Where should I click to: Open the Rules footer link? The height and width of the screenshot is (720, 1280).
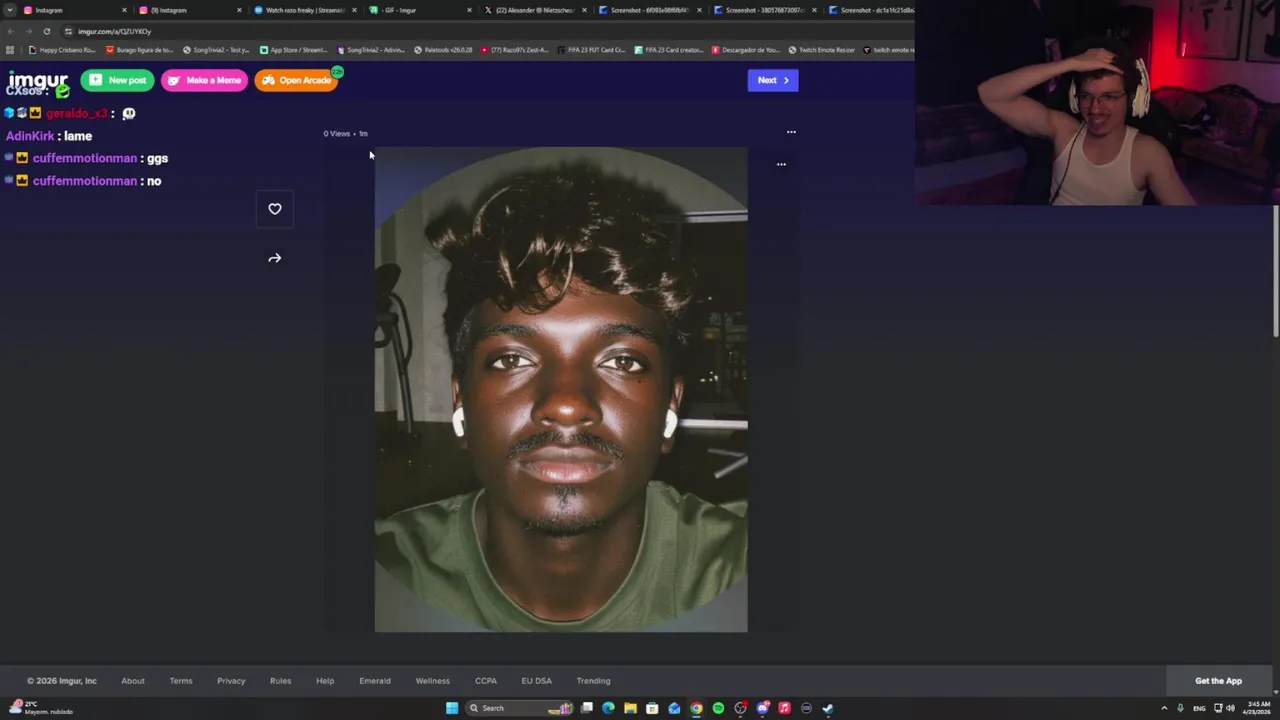(x=280, y=681)
